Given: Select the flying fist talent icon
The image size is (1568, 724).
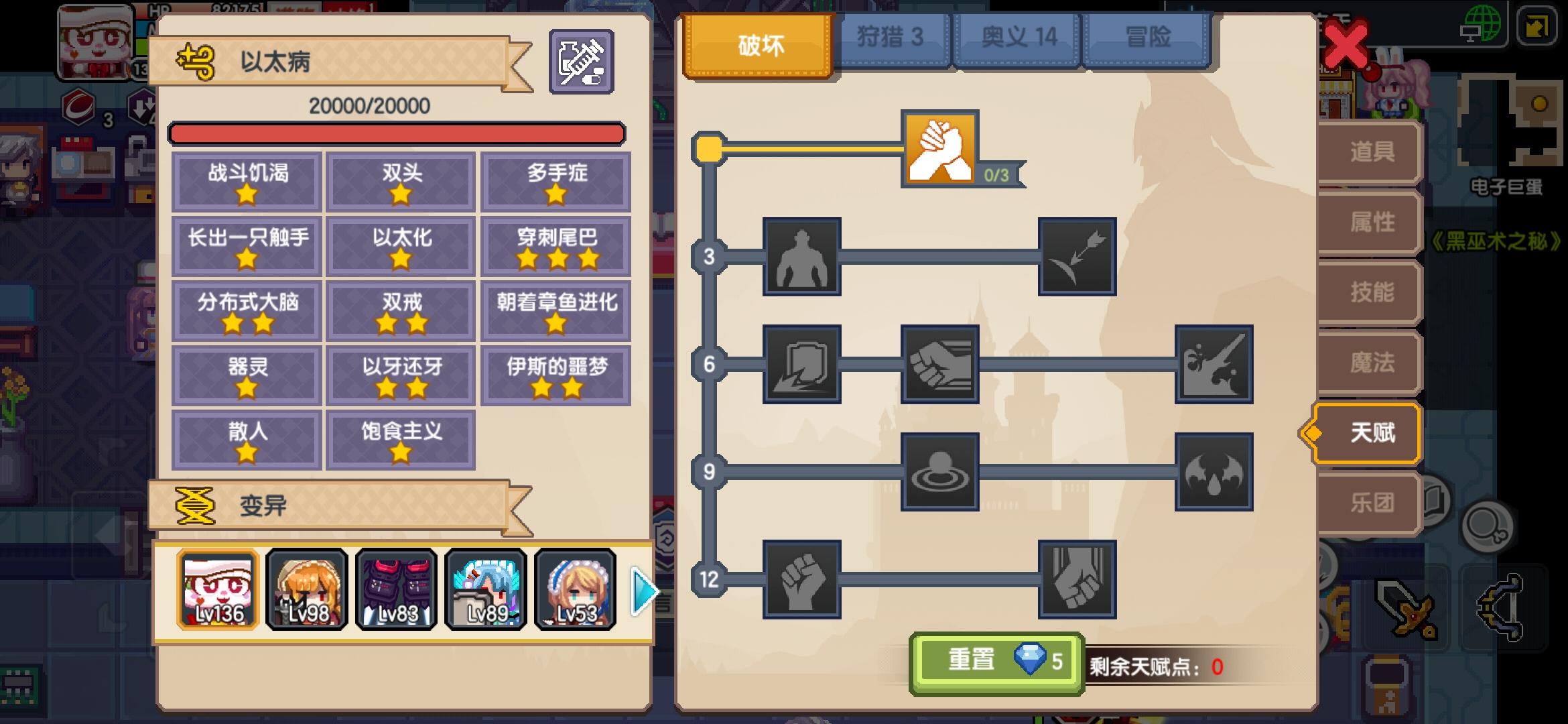Looking at the screenshot, I should coord(940,364).
